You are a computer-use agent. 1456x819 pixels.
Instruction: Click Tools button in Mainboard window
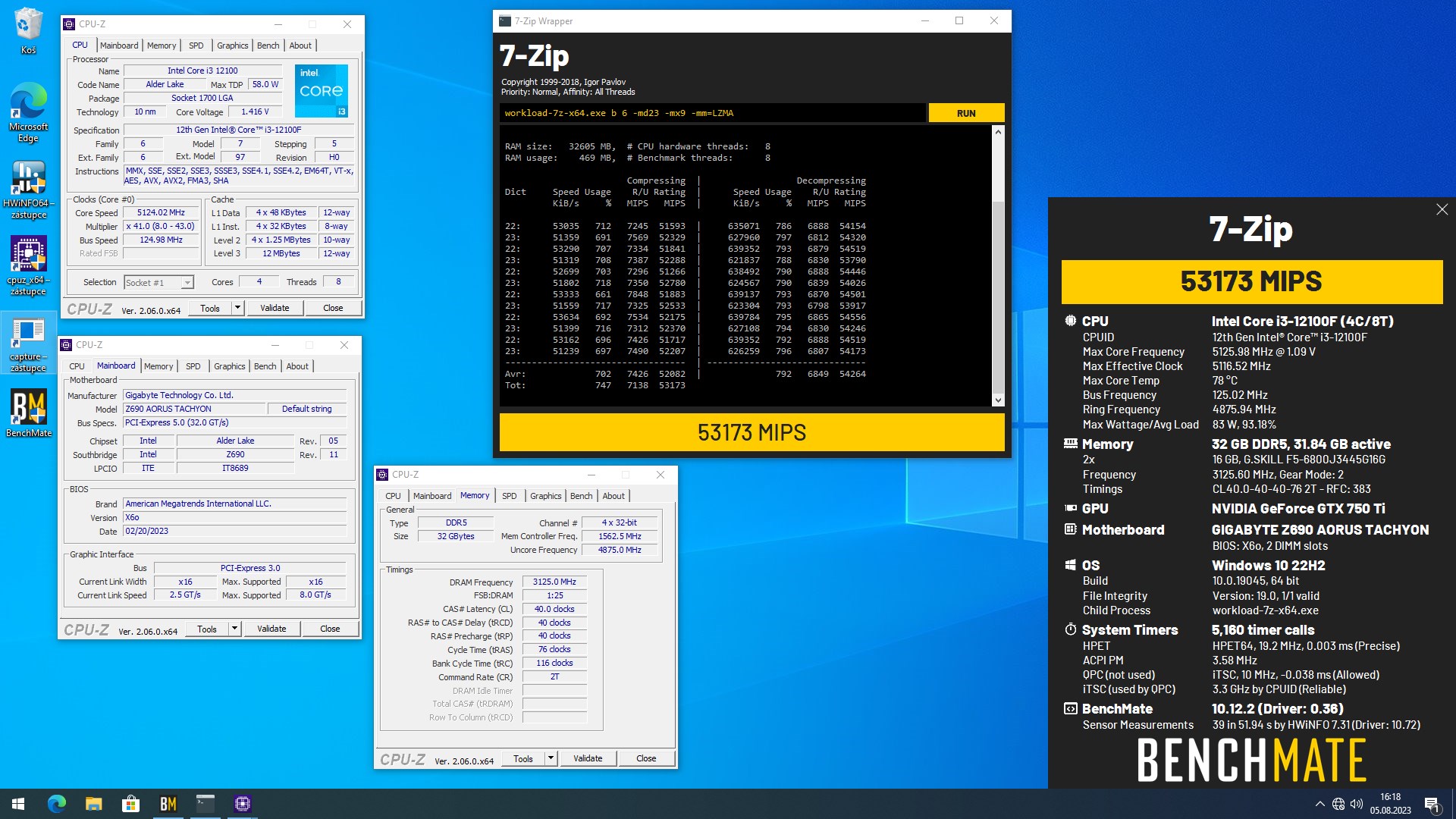pos(207,629)
